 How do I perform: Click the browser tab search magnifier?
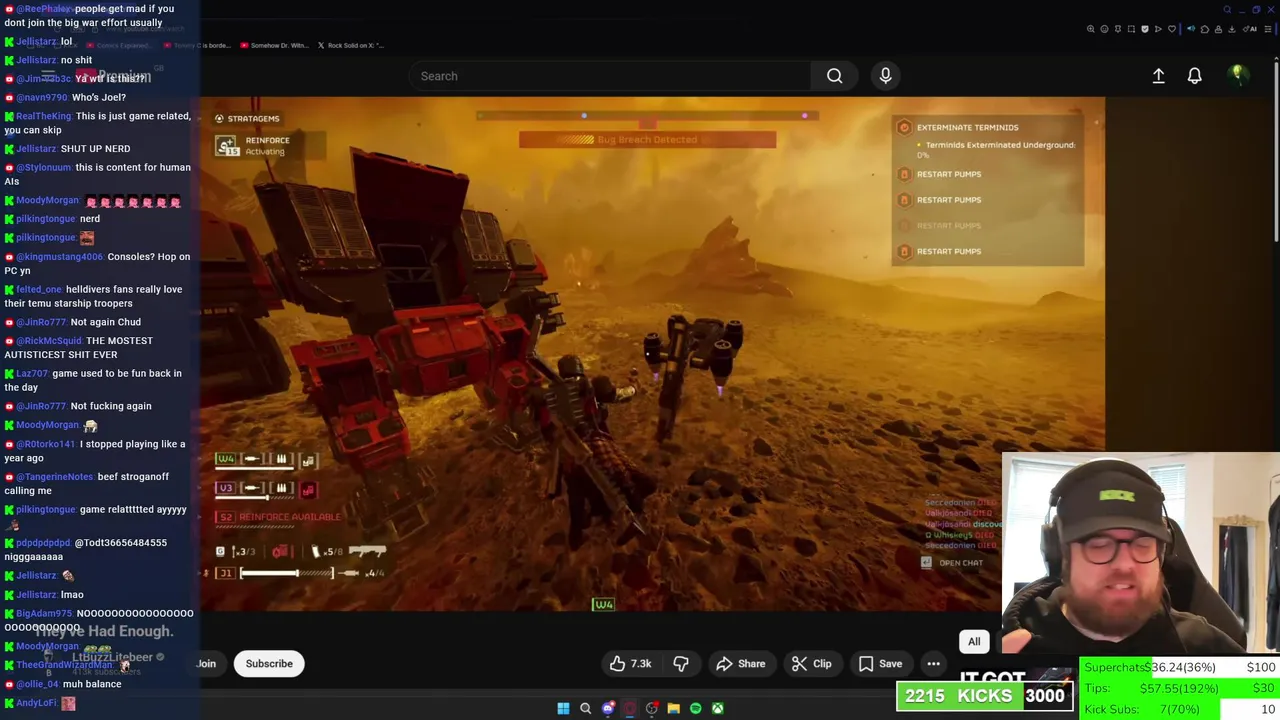coord(1227,10)
